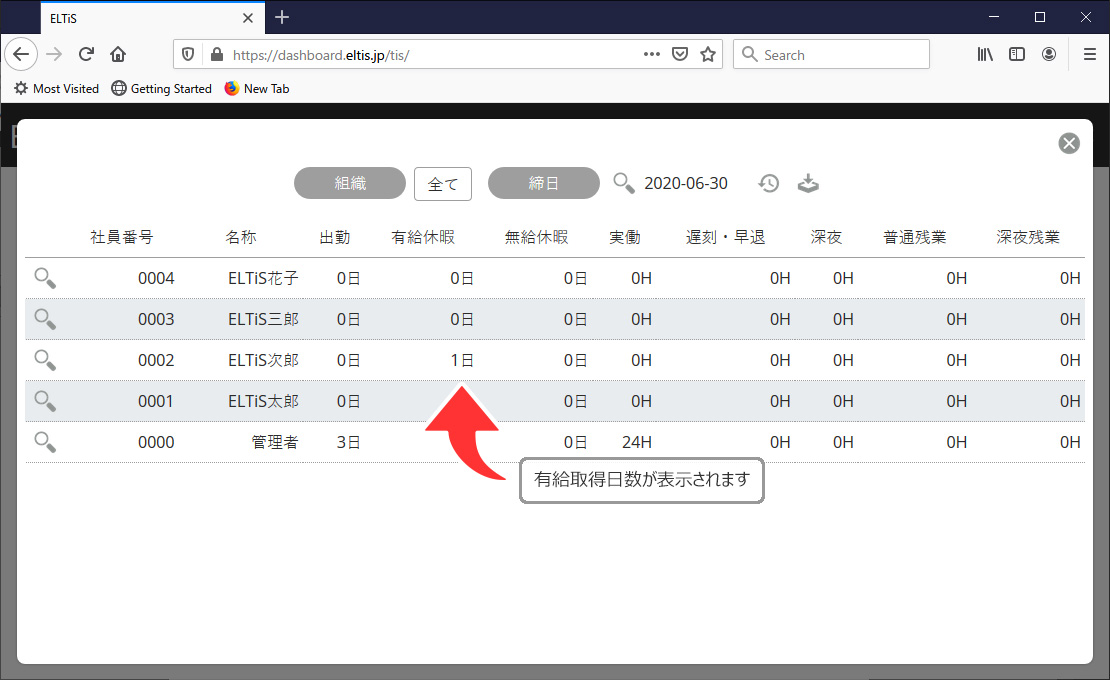The height and width of the screenshot is (680, 1110).
Task: Open details for 管理者 via magnifier icon
Action: (x=45, y=442)
